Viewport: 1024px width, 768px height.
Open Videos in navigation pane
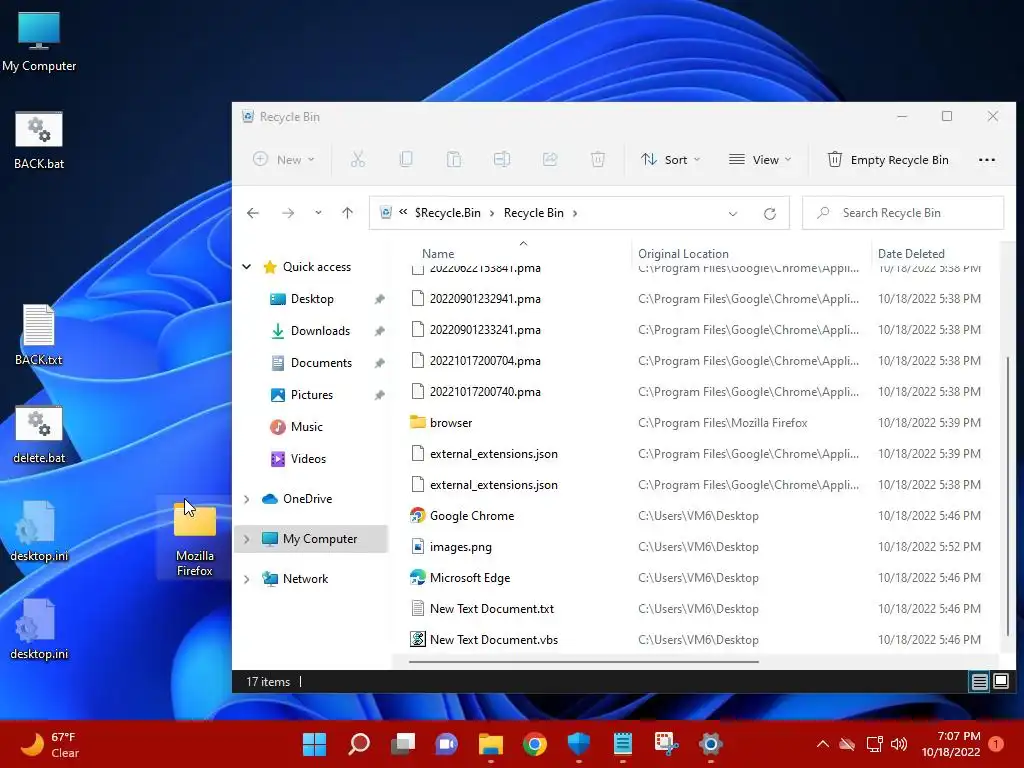click(x=308, y=459)
